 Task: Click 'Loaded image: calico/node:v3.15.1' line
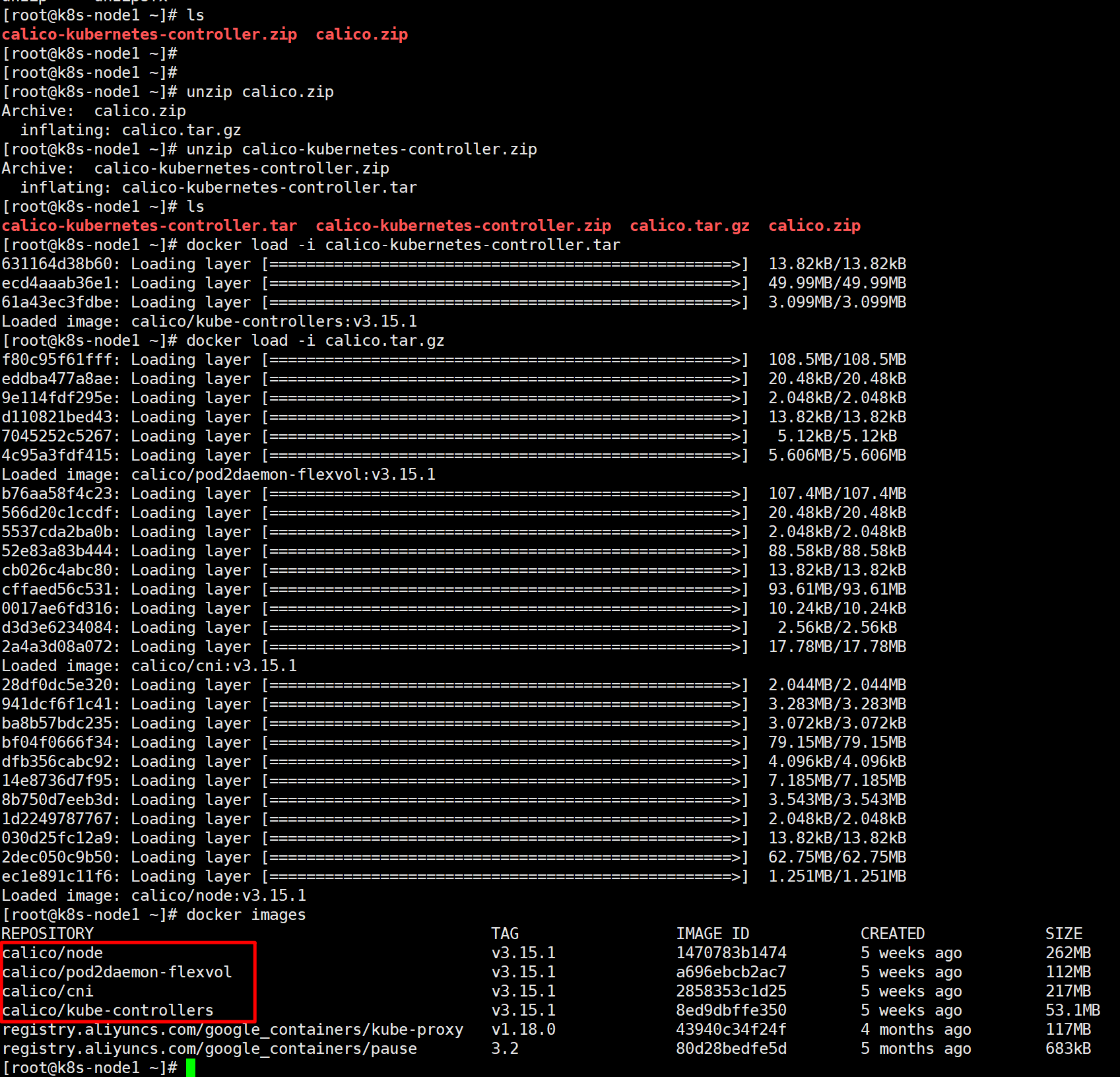click(154, 896)
